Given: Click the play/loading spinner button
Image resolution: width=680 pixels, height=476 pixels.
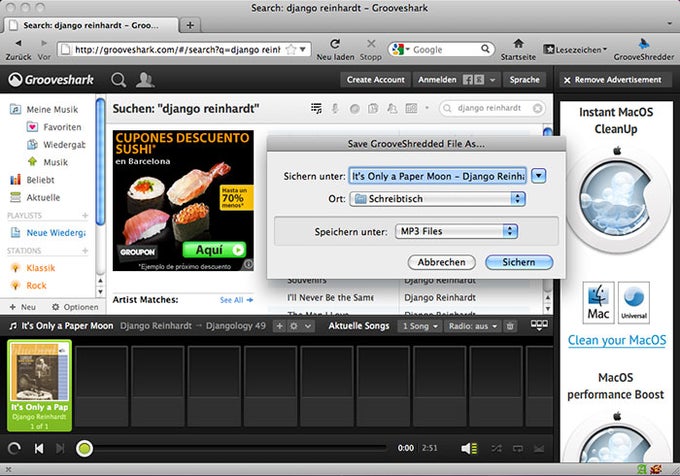Looking at the screenshot, I should [14, 448].
